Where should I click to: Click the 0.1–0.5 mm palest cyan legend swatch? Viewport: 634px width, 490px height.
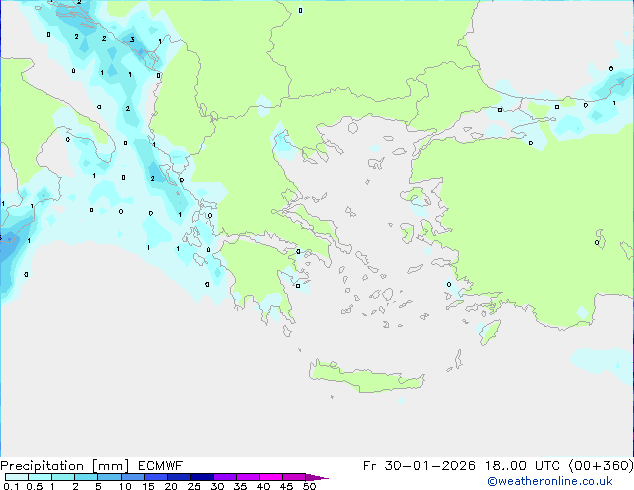click(17, 477)
